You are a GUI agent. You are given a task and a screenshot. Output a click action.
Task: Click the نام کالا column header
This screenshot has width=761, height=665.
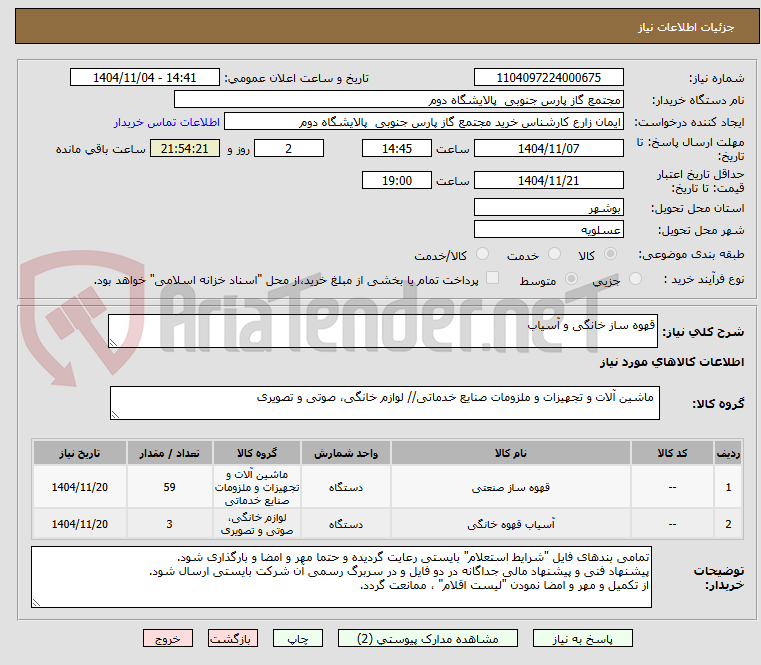click(511, 453)
